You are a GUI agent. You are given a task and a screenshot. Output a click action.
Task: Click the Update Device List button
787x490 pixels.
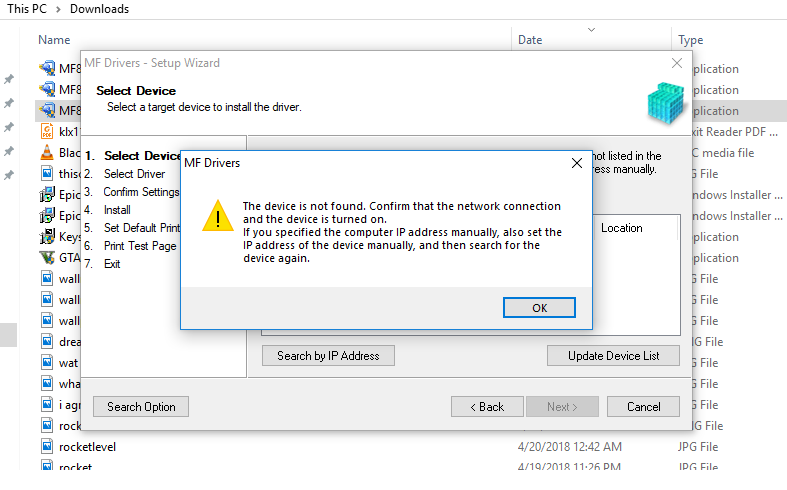pyautogui.click(x=613, y=356)
